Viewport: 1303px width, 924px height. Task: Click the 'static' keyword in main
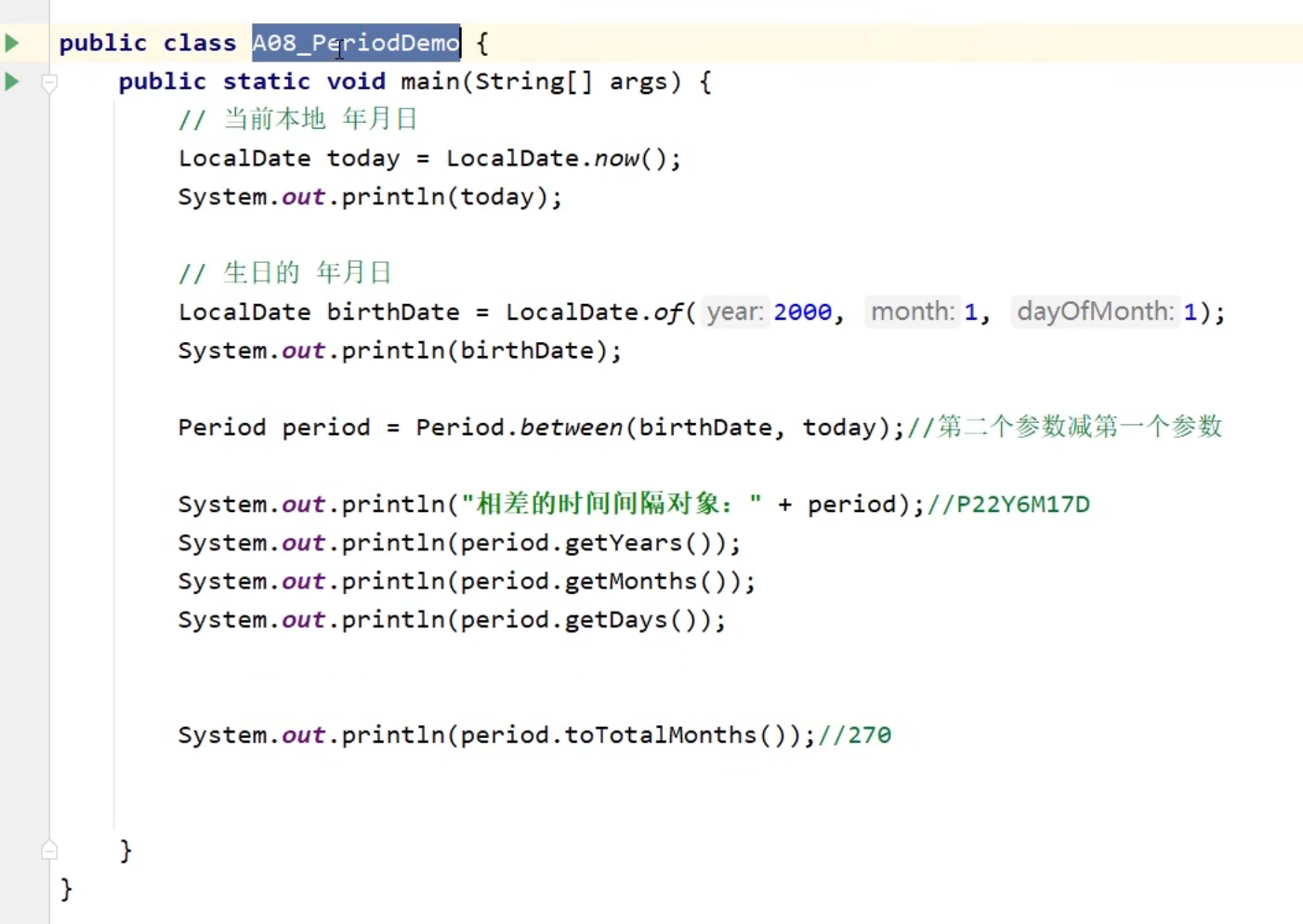click(267, 82)
